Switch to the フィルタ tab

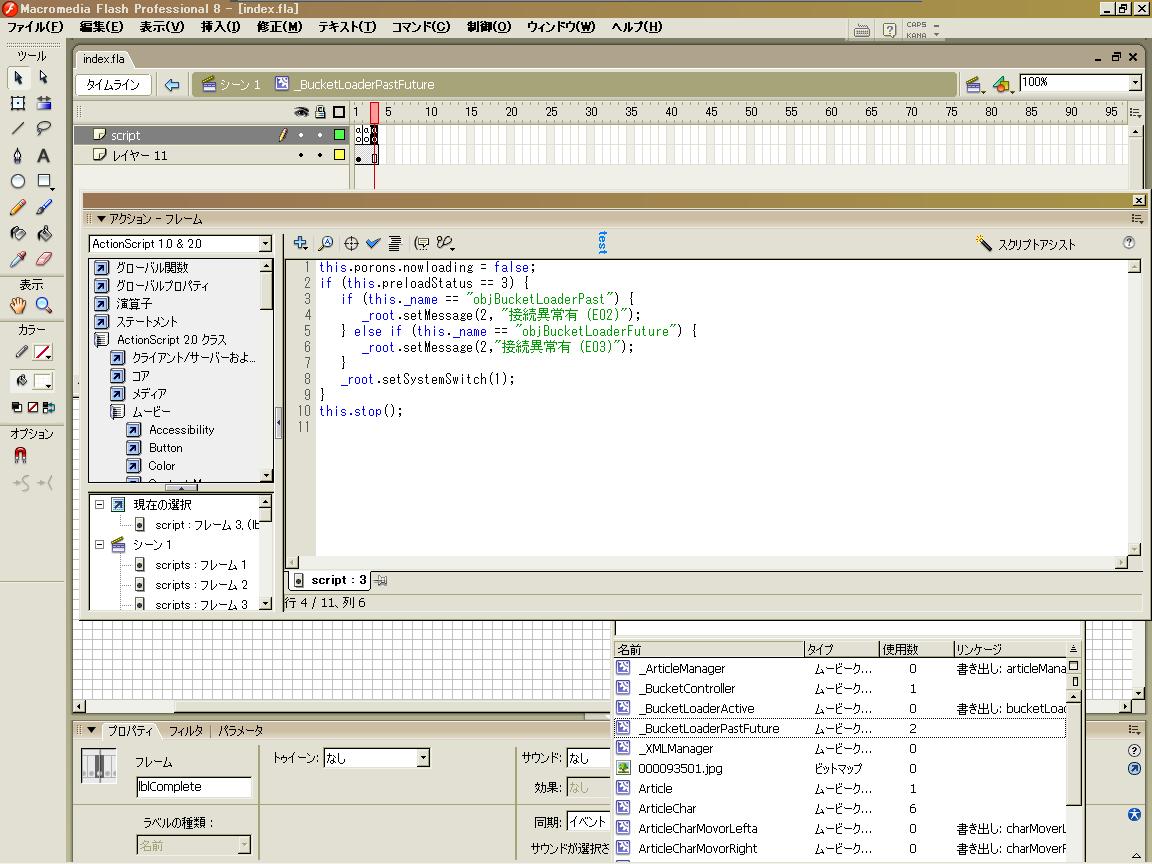tap(185, 731)
